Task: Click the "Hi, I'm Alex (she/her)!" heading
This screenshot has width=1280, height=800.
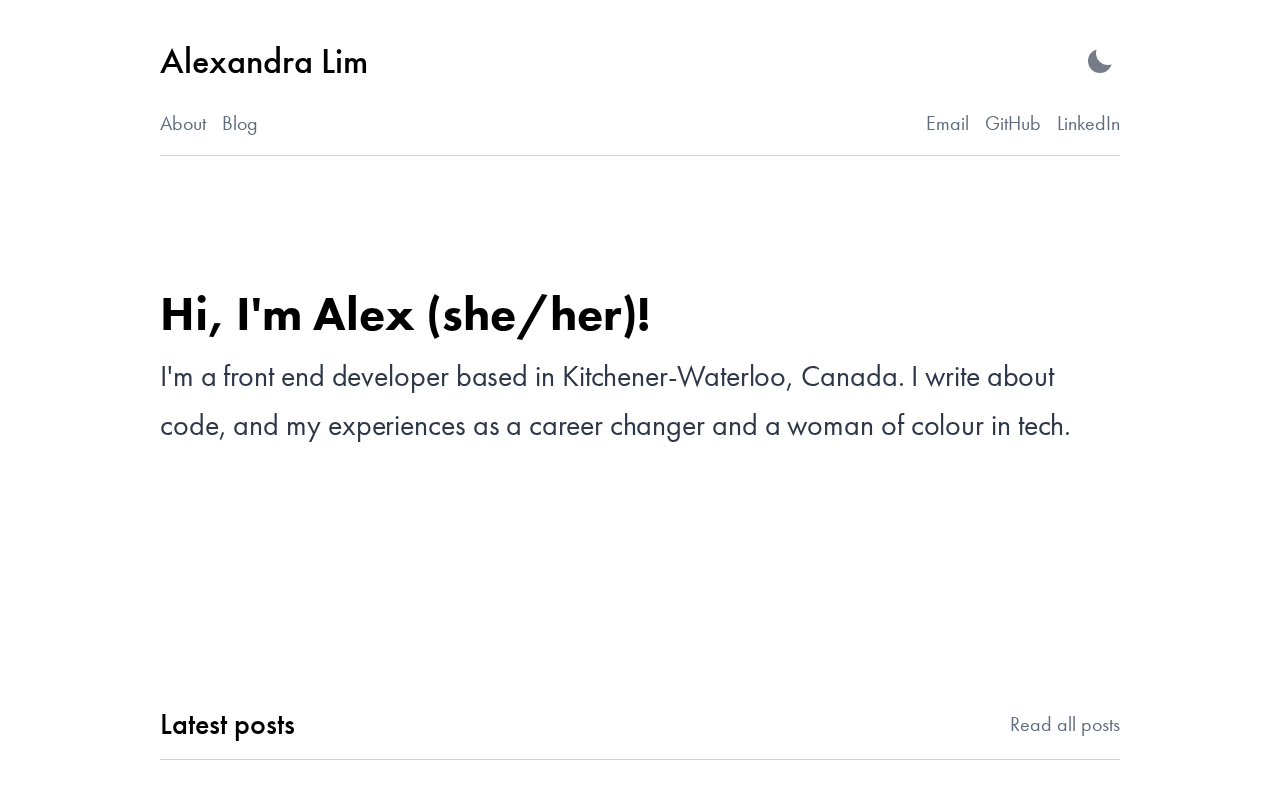Action: pyautogui.click(x=405, y=315)
